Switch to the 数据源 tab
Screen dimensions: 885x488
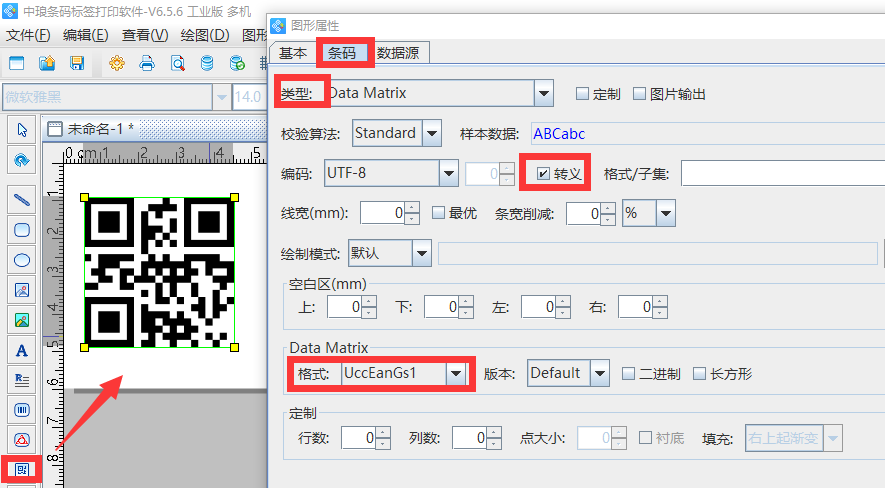[x=398, y=53]
